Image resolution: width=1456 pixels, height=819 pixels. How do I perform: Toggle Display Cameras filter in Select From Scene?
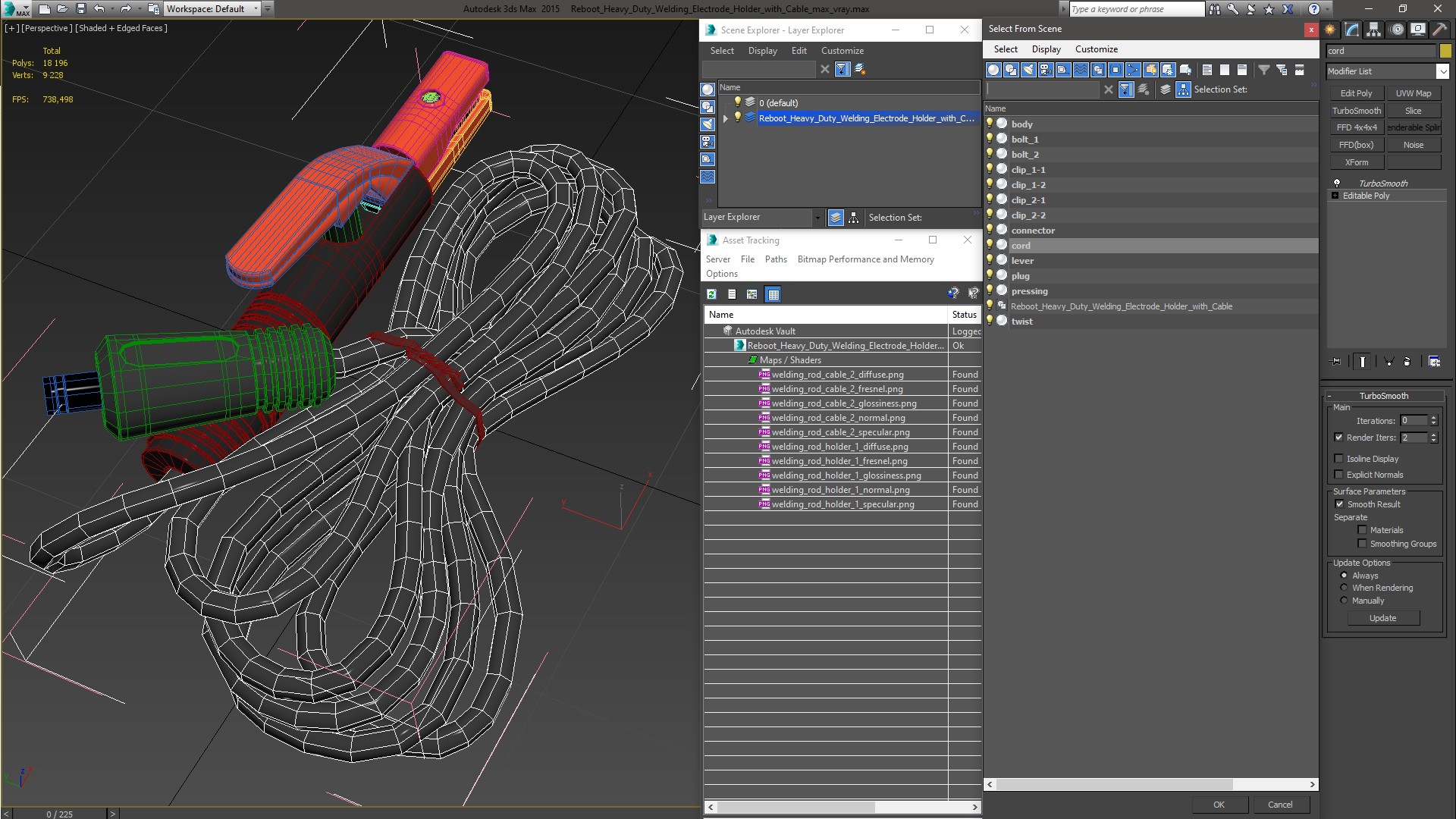1046,70
